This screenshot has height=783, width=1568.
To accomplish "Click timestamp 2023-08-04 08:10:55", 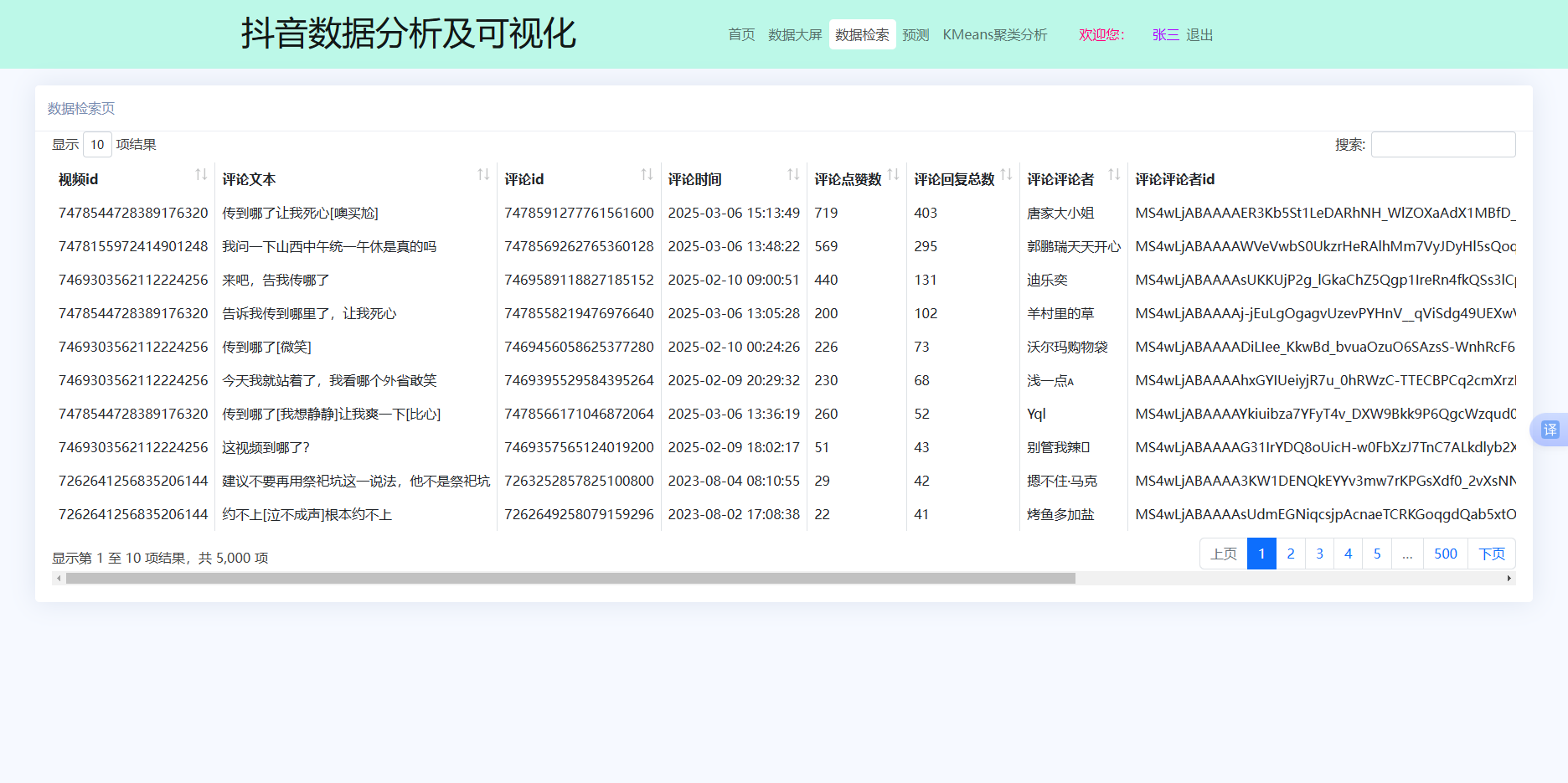I will point(734,481).
